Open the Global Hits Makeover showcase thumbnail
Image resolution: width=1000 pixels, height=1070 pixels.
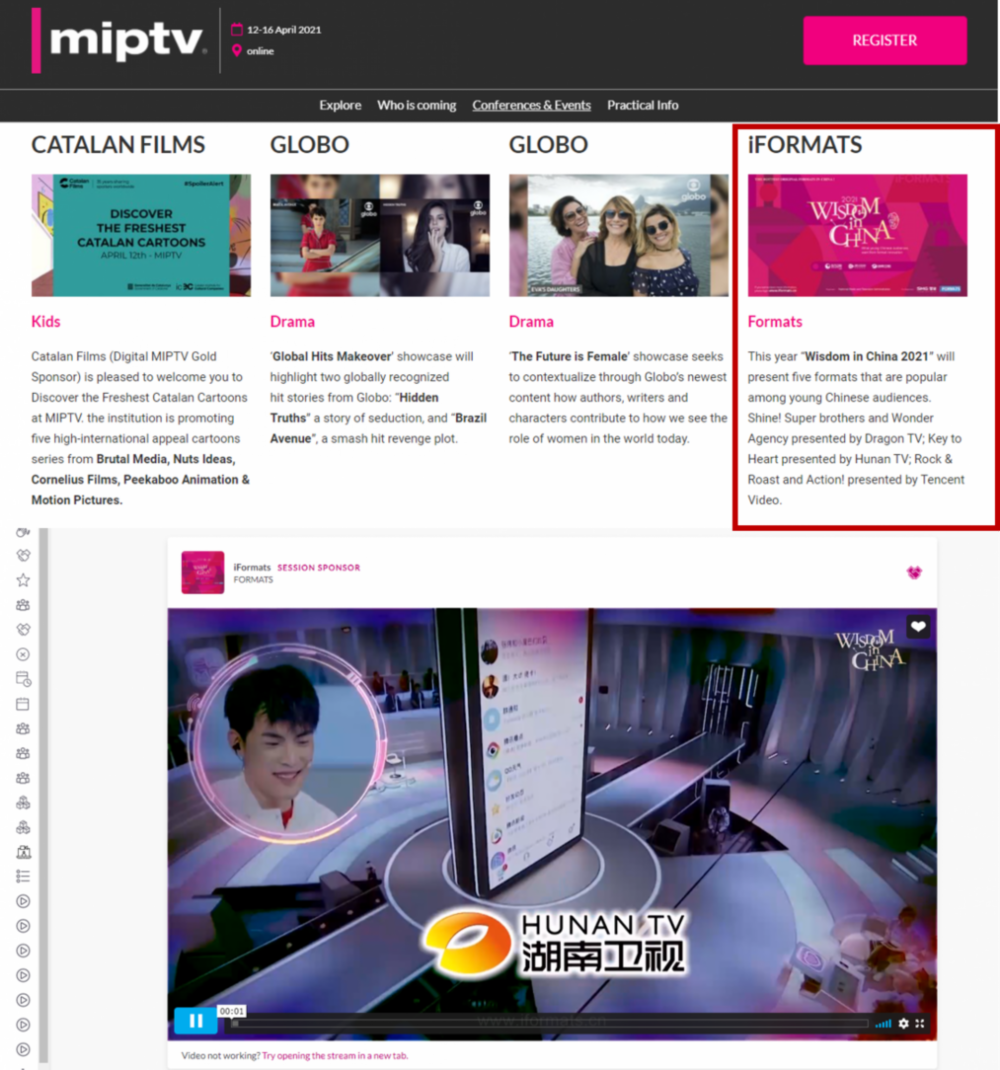click(x=380, y=235)
